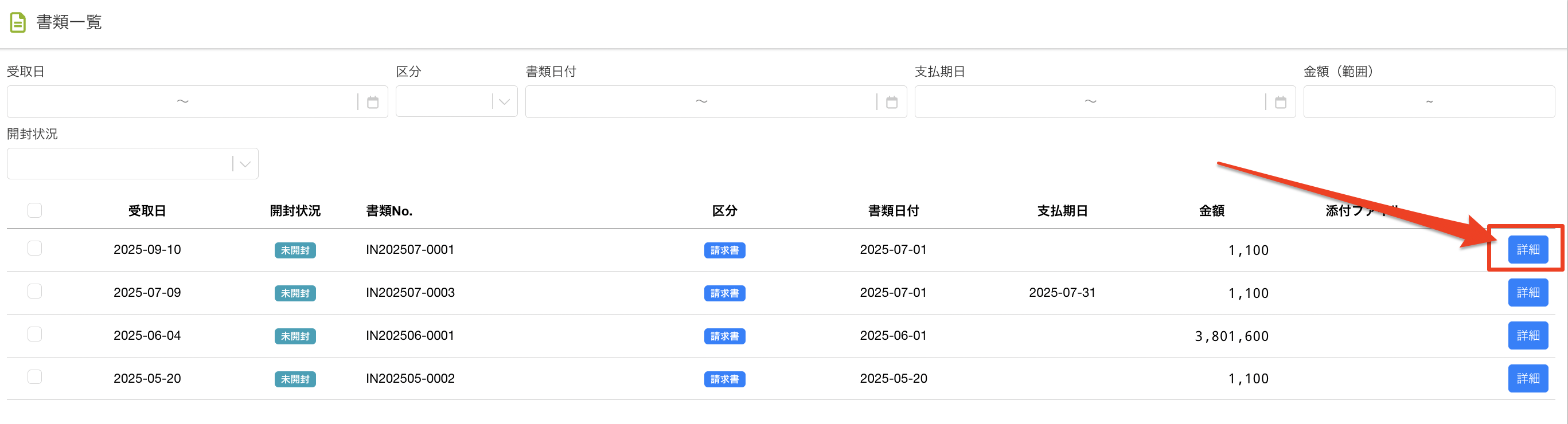This screenshot has height=424, width=1568.
Task: Click the 金額 column header
Action: point(1211,211)
